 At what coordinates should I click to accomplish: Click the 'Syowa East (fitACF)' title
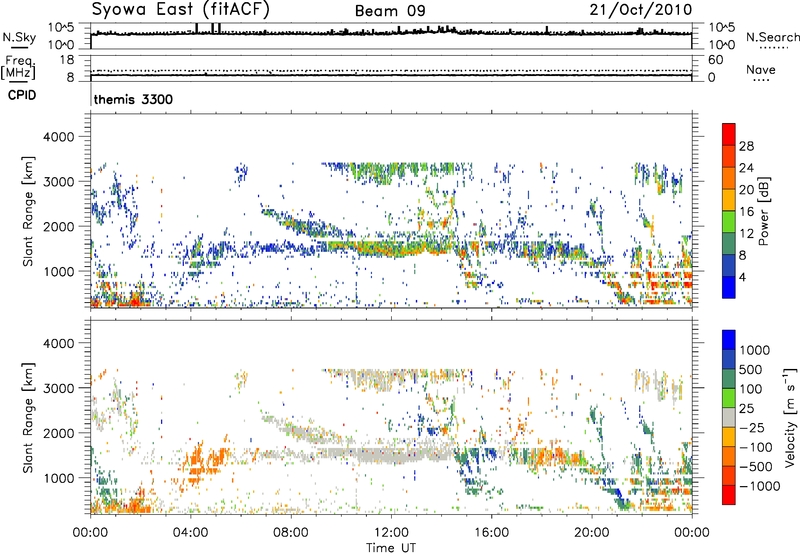click(180, 9)
